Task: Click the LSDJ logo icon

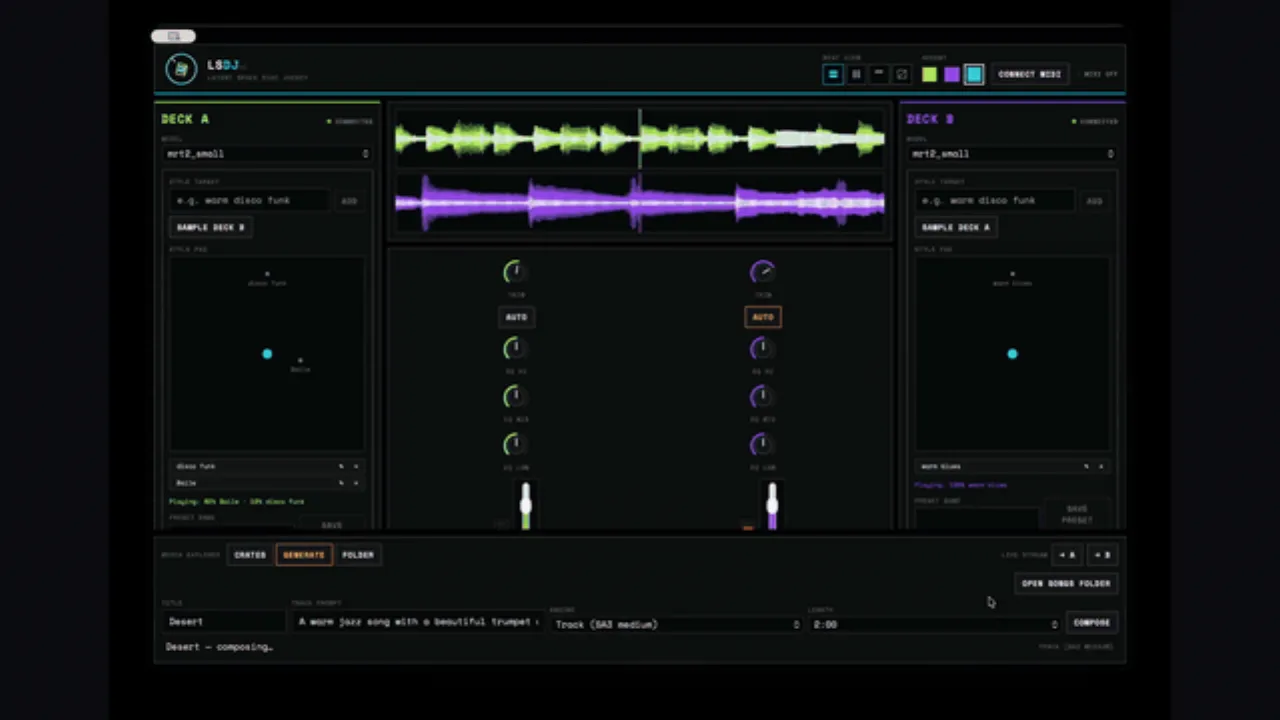Action: coord(181,69)
